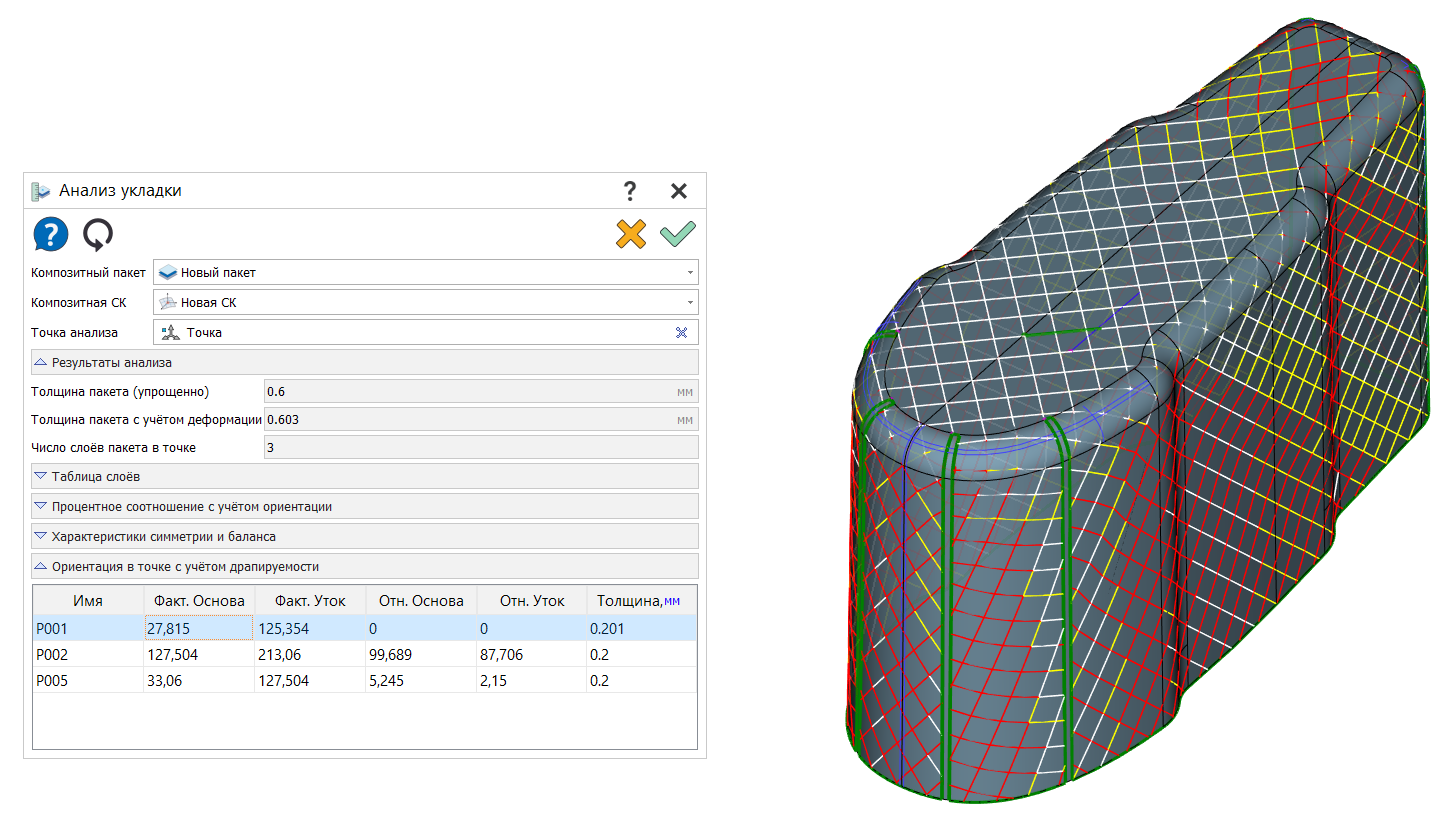Click the circular refresh arrow icon
1446x816 pixels.
98,235
